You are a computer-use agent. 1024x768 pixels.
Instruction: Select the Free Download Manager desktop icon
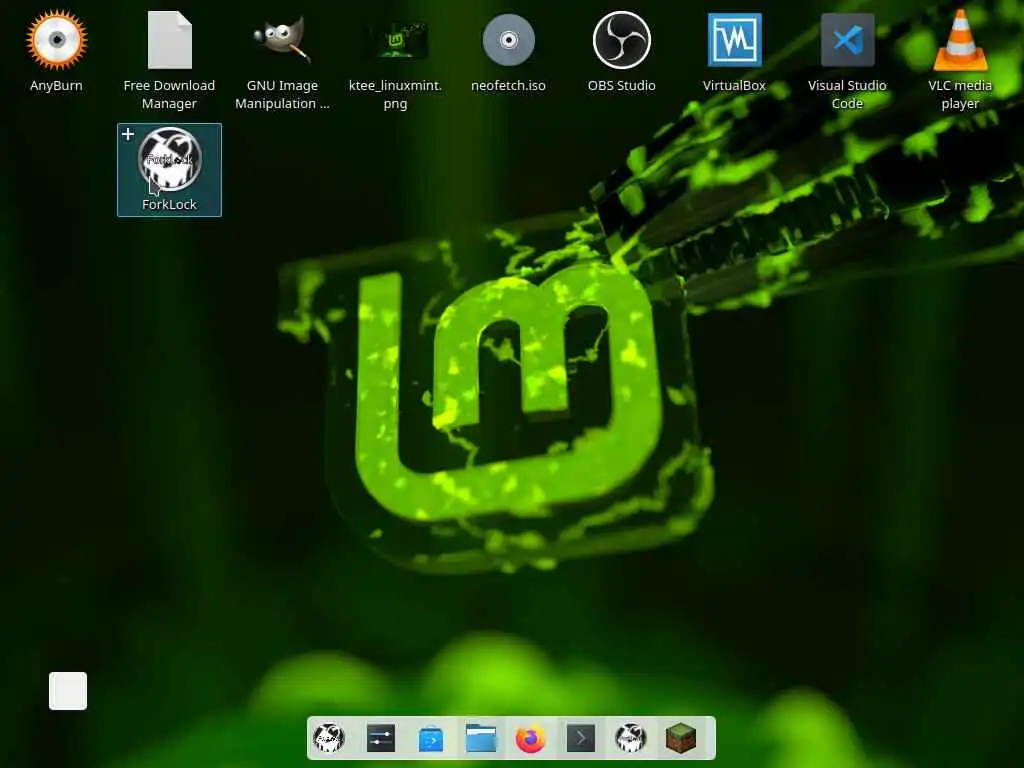click(x=169, y=40)
